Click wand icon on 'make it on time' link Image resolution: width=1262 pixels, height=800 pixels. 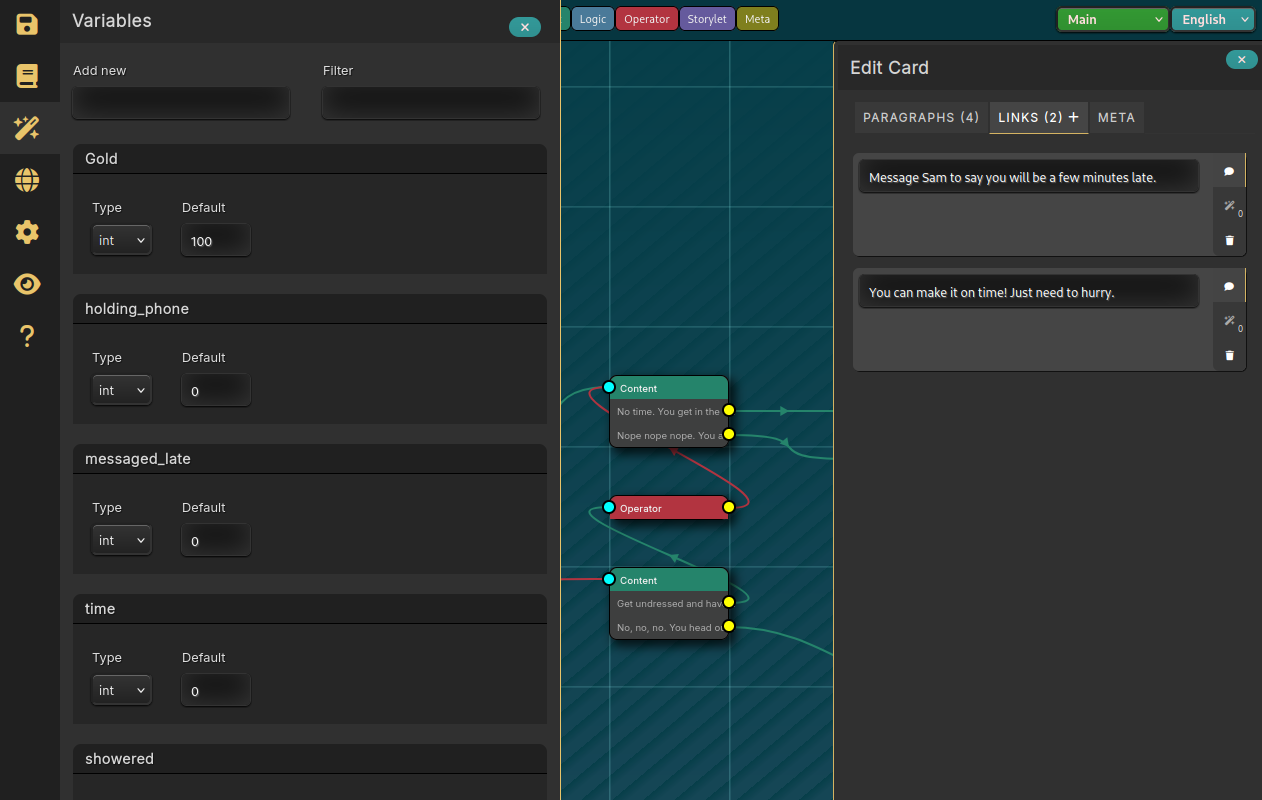(x=1229, y=321)
